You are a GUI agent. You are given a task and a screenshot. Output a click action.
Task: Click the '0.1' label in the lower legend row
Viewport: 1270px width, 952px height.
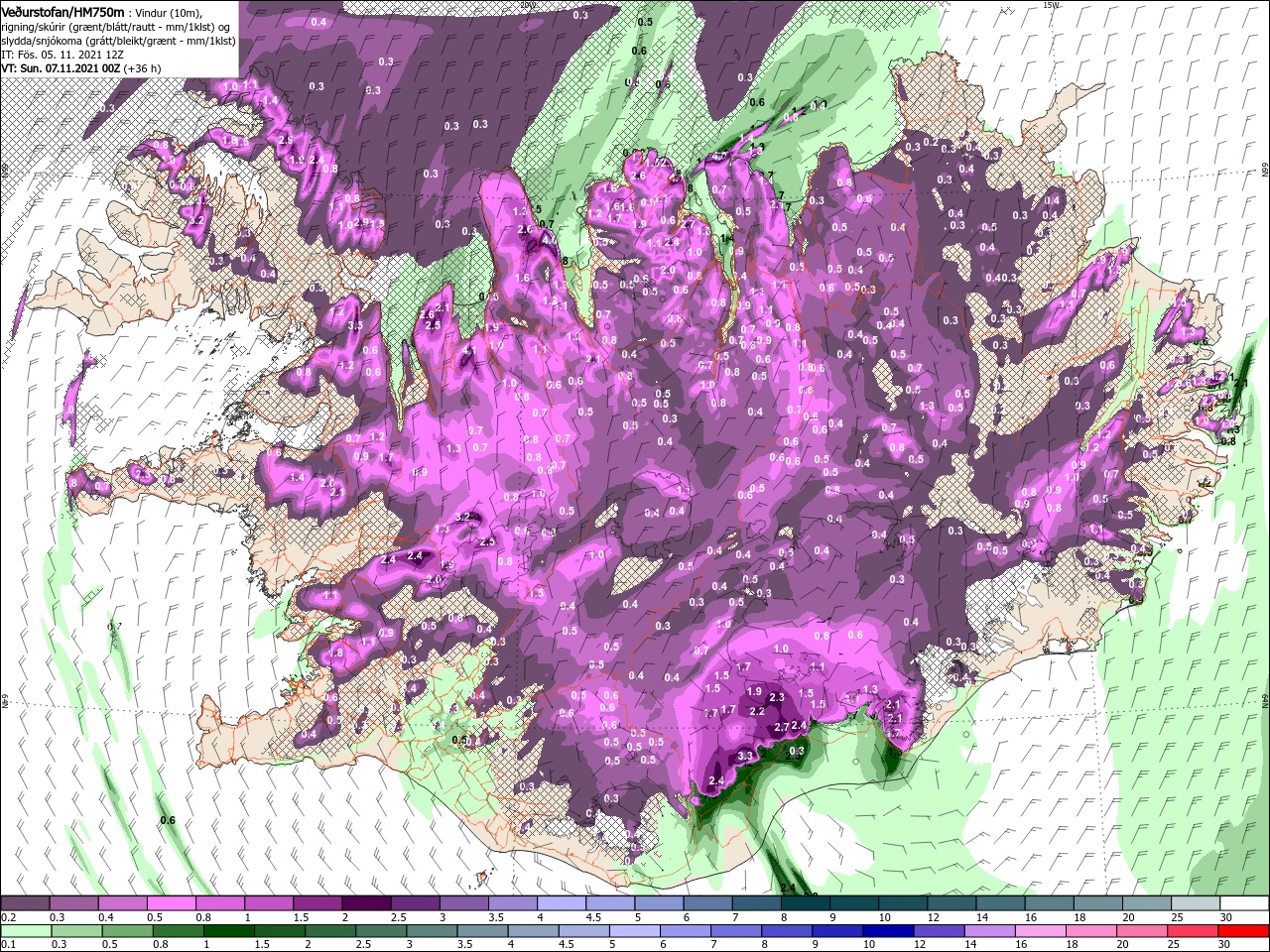pos(8,945)
